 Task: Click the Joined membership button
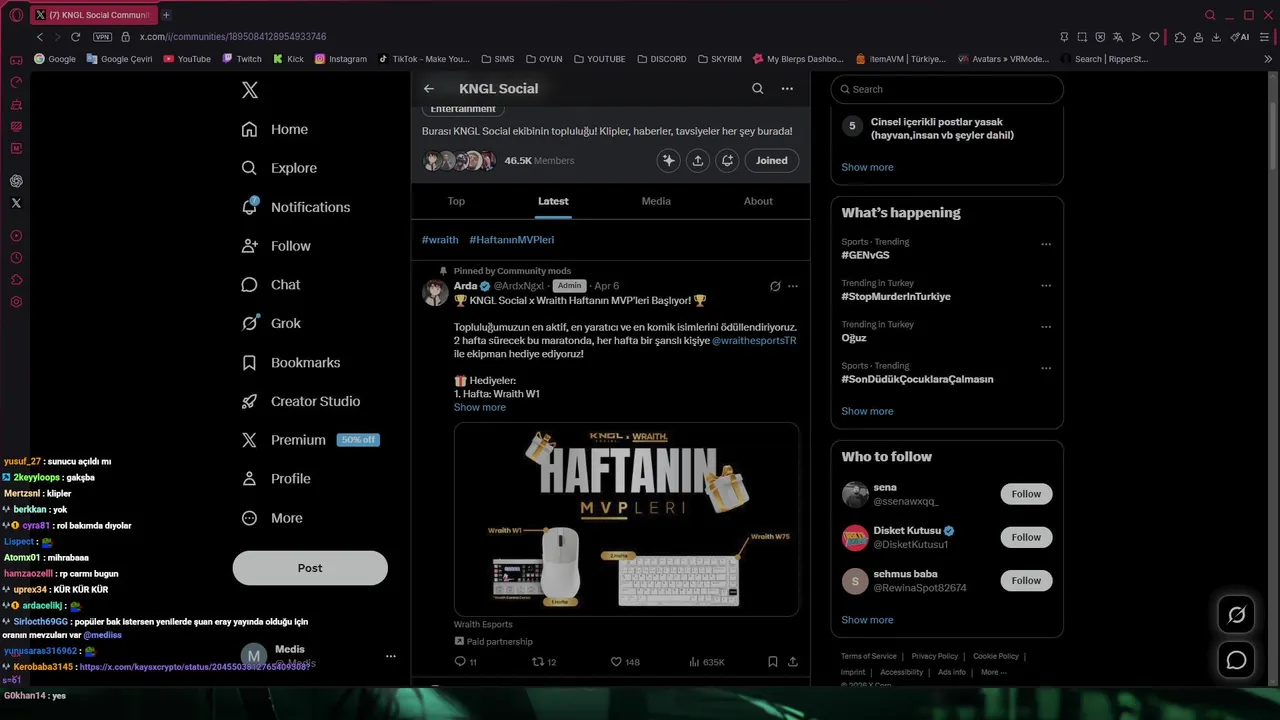click(772, 160)
